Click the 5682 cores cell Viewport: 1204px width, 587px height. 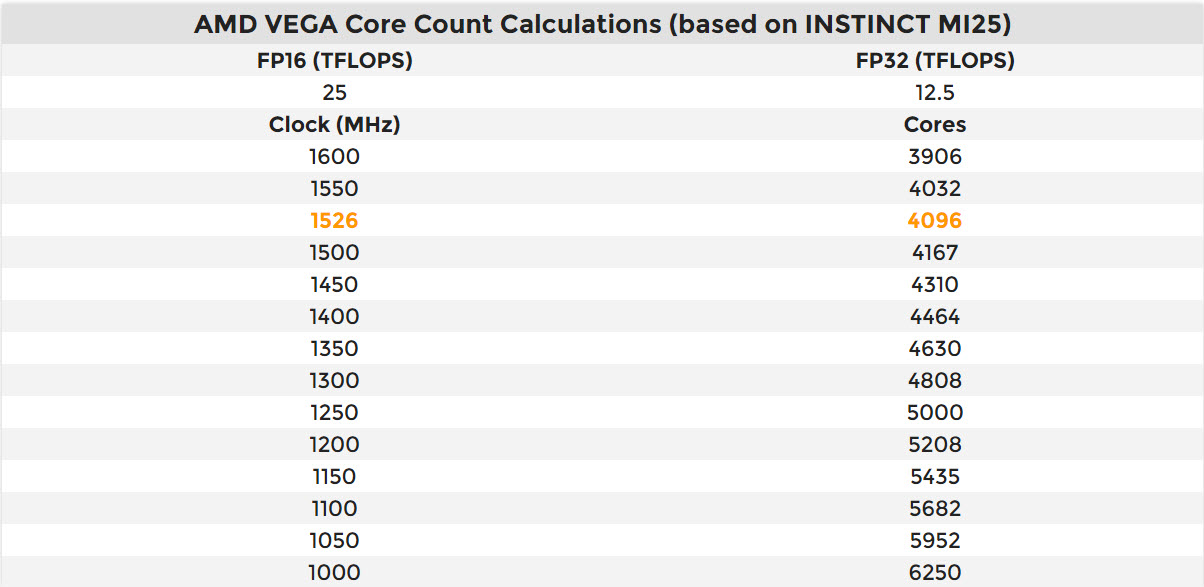[x=935, y=509]
